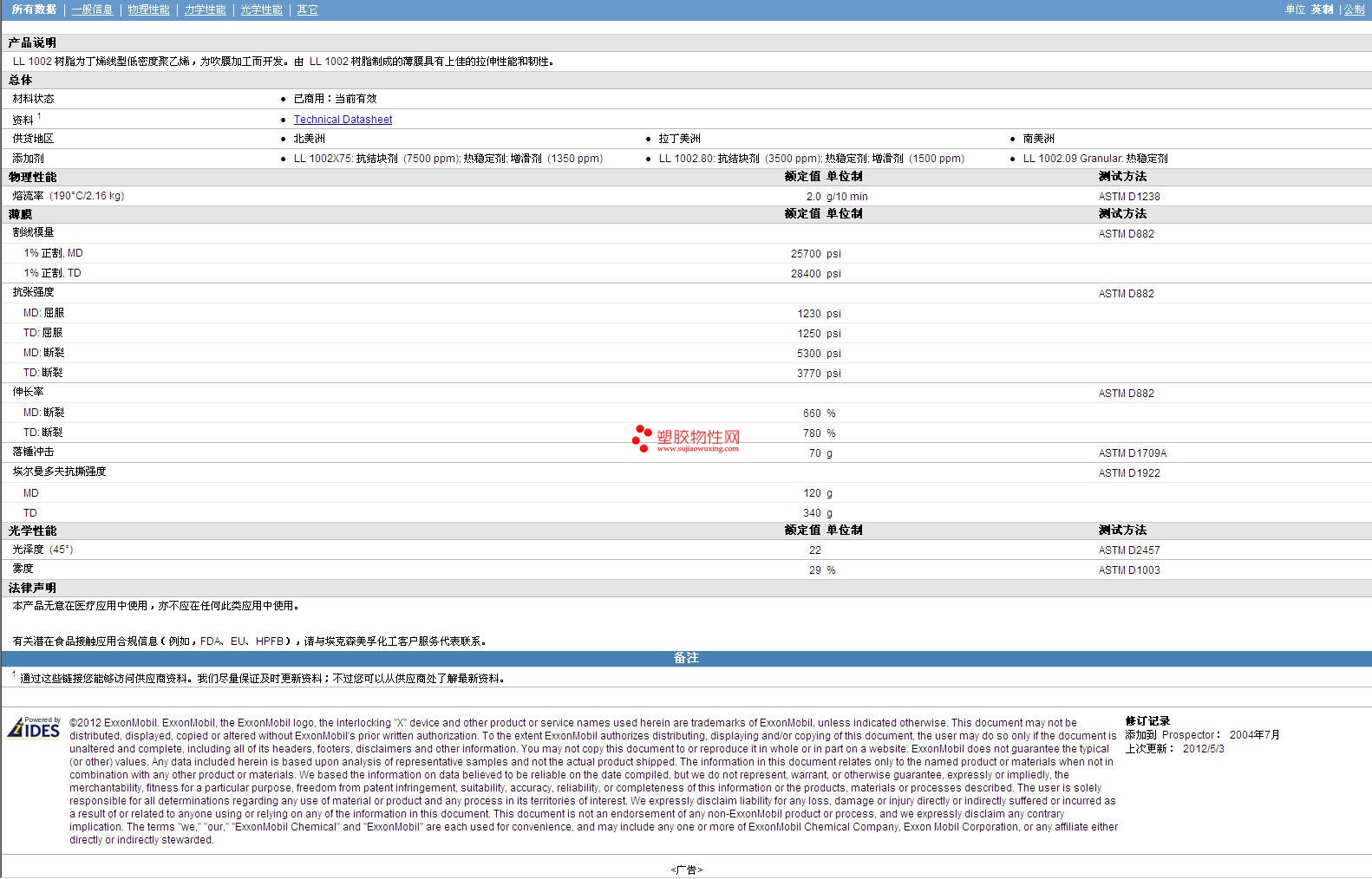This screenshot has width=1372, height=879.
Task: Select the LL 1002.80 additive entry
Action: (x=811, y=159)
